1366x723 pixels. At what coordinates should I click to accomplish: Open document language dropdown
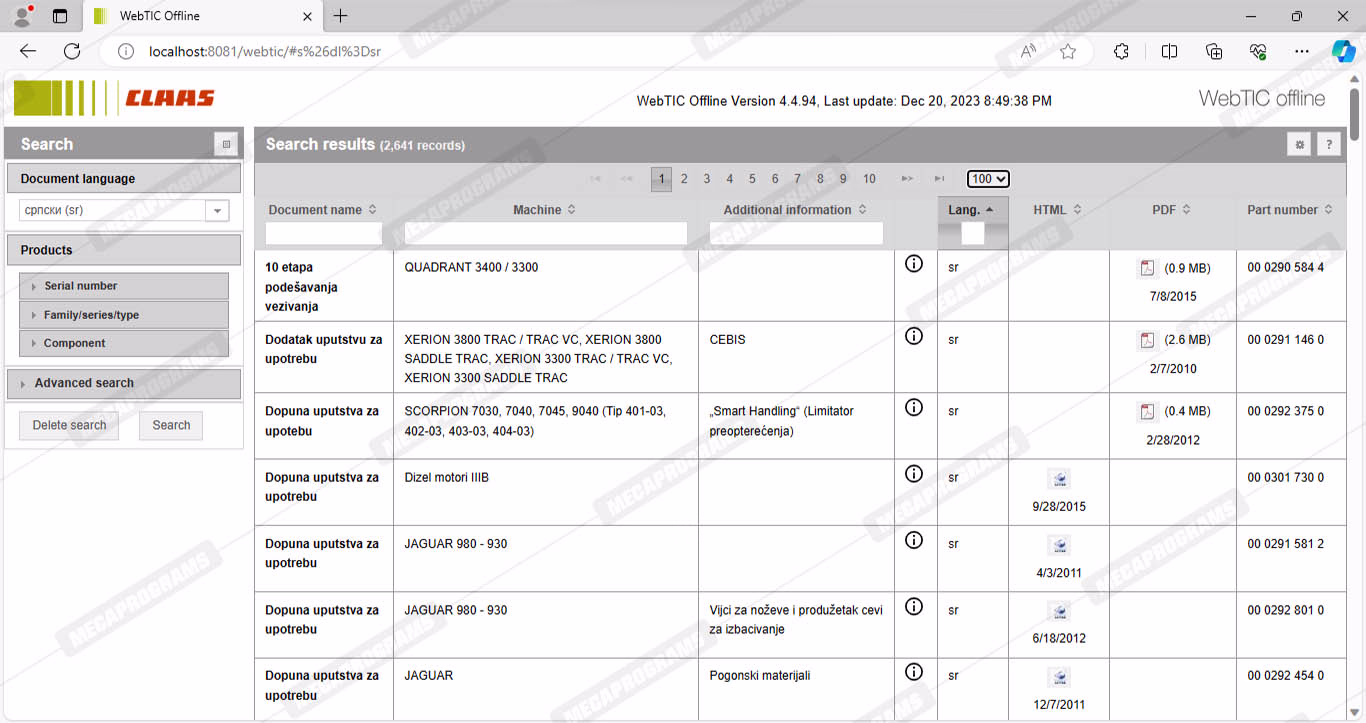tap(217, 211)
